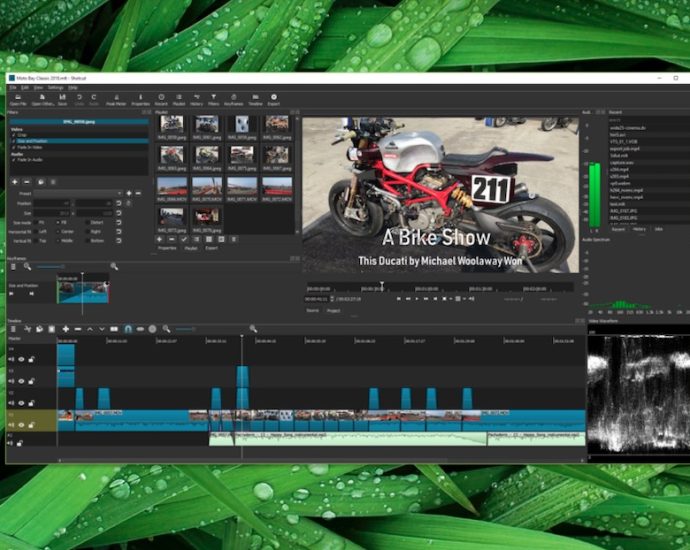
Task: Overwrite clip with the timeline down-chevron icon
Action: pos(102,329)
